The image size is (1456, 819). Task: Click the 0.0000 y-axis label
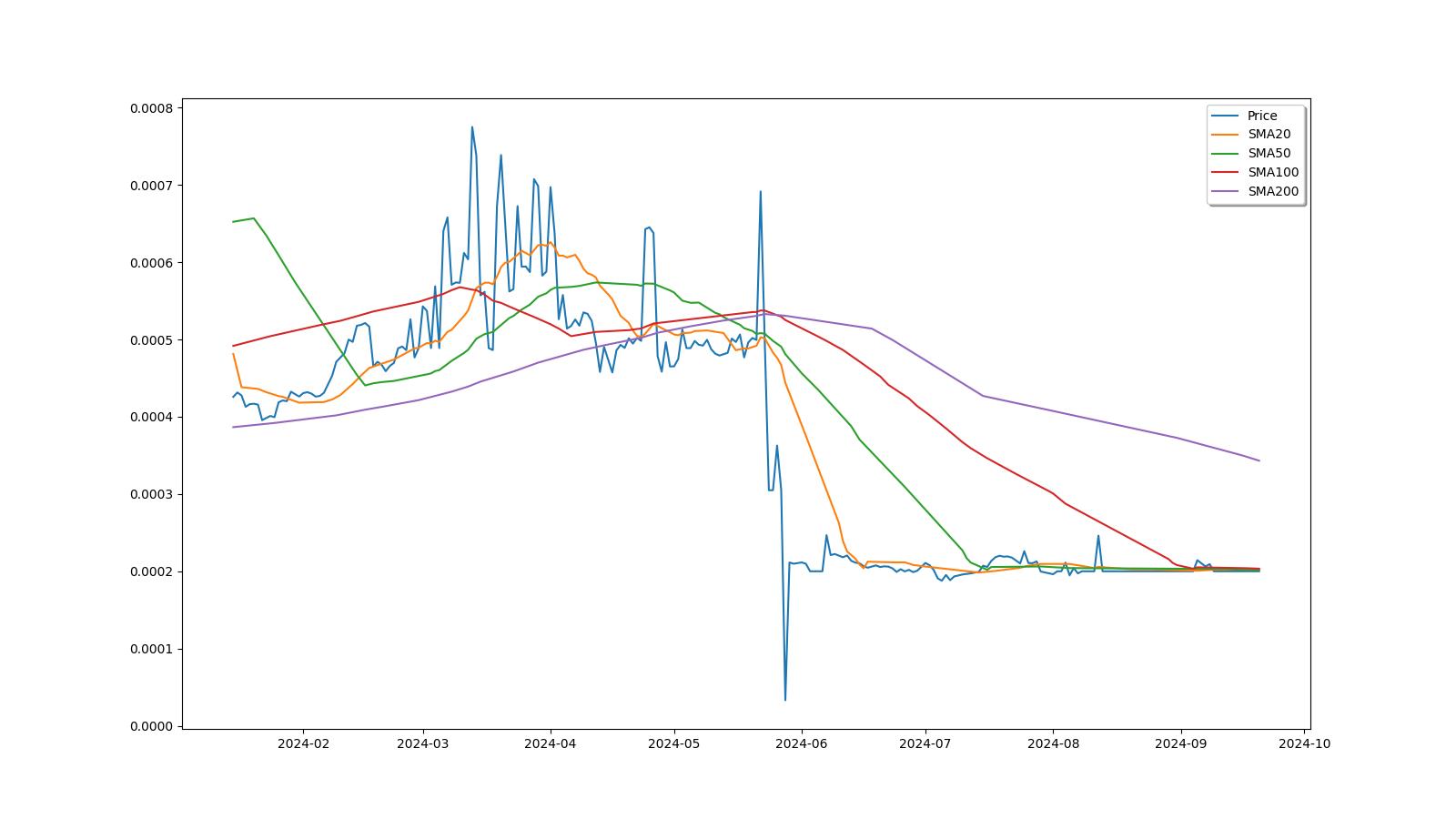click(x=151, y=726)
